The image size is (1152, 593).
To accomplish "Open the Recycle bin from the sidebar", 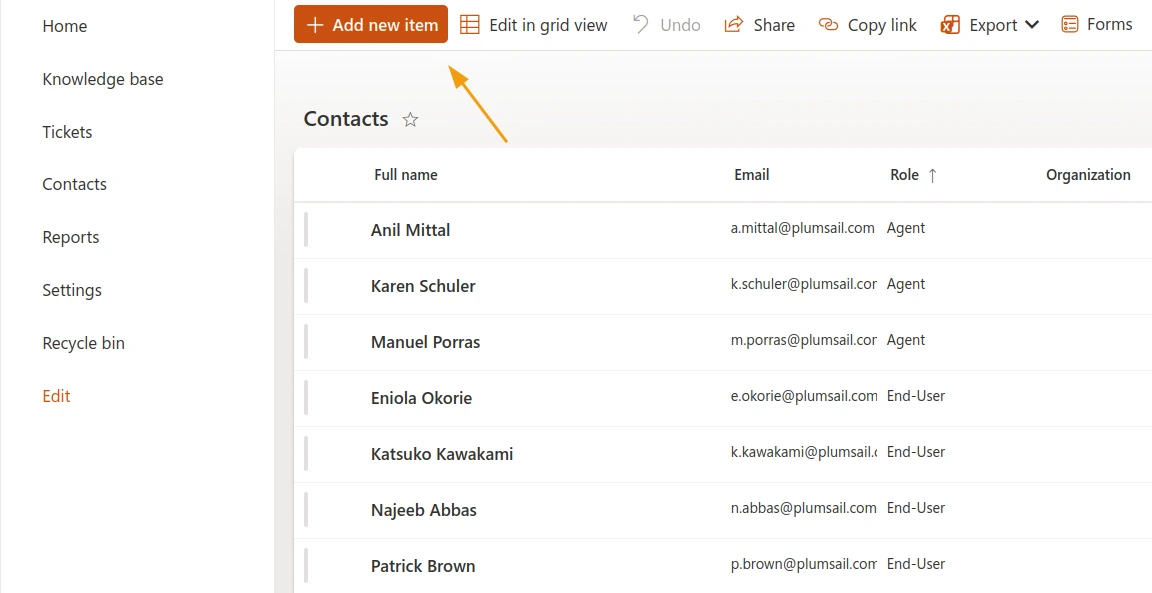I will coord(83,343).
